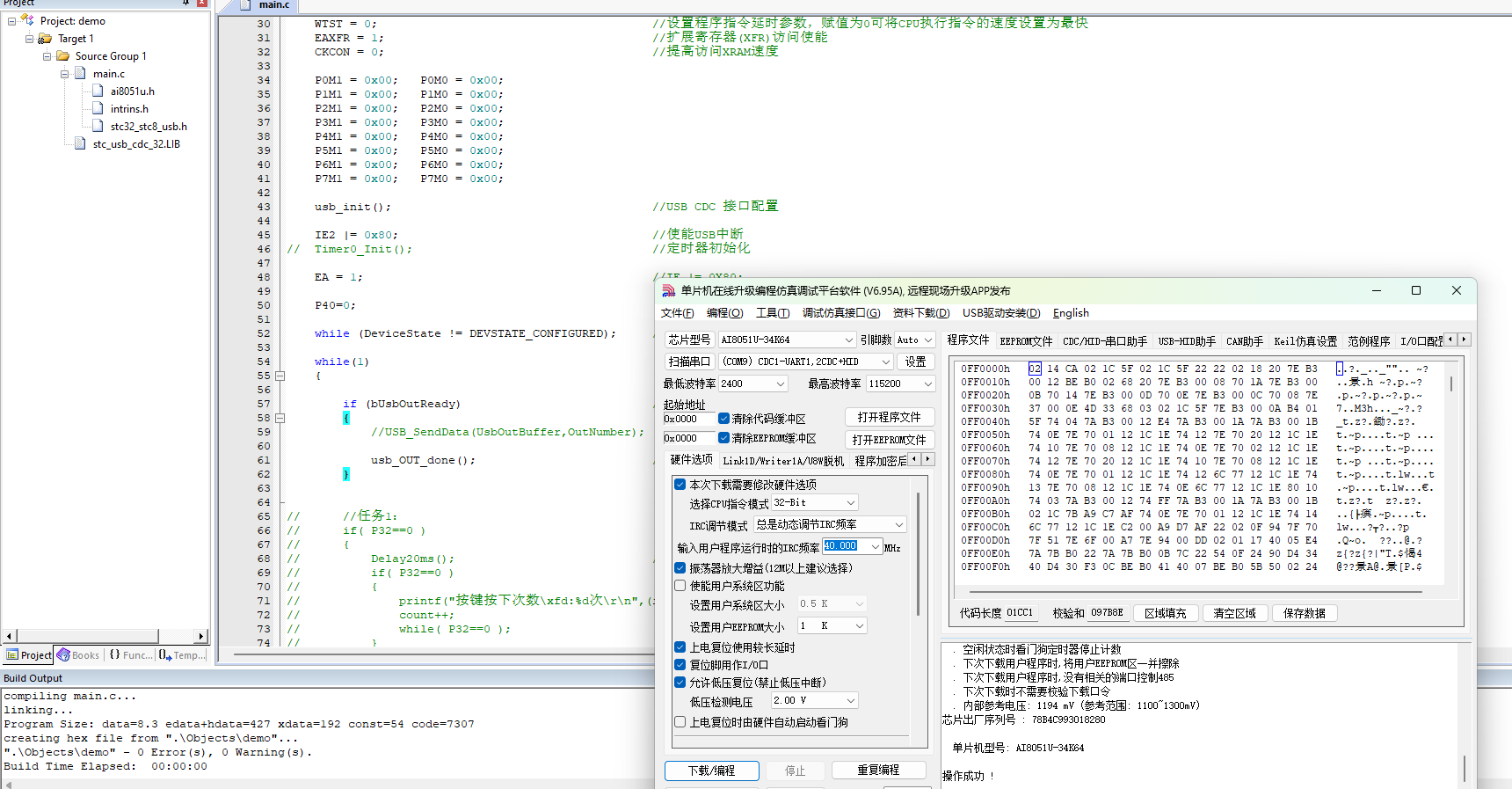Screen dimensions: 1512x789
Task: Open the ai8051u.h file icon
Action: coord(98,91)
